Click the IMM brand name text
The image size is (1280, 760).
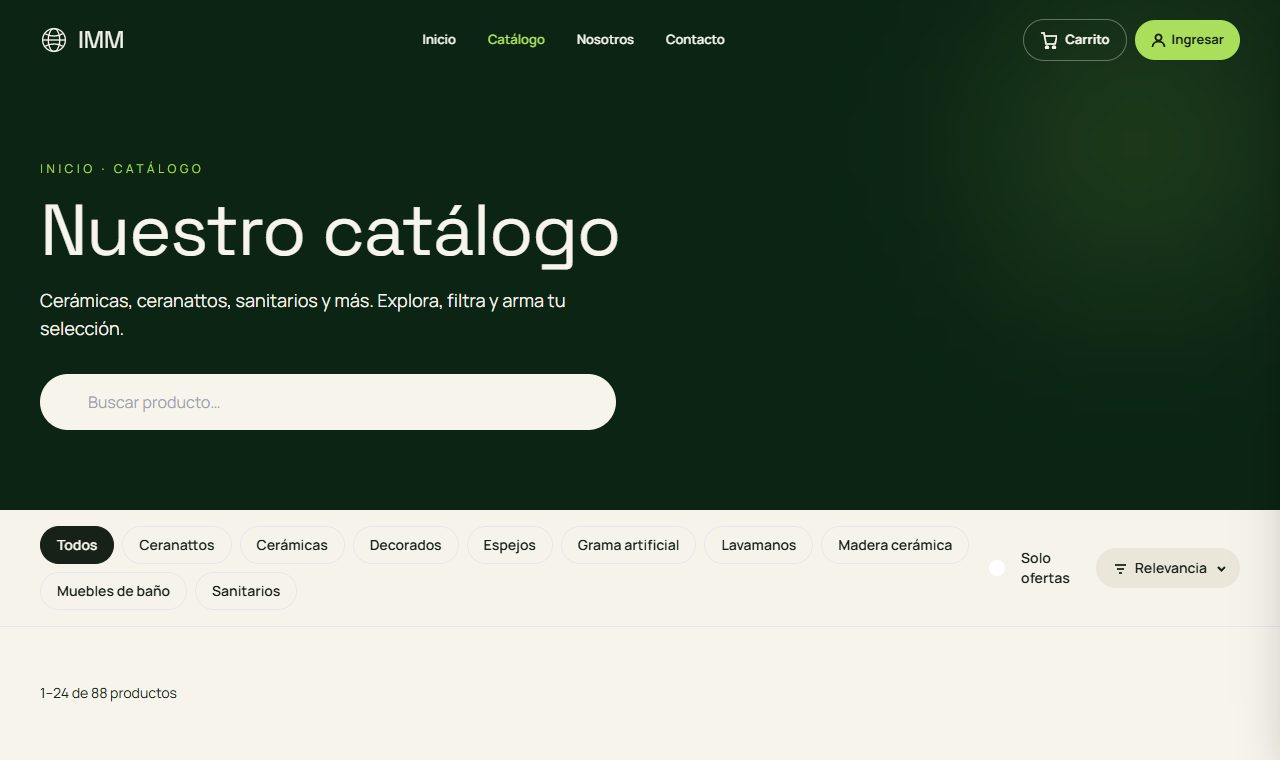(101, 40)
